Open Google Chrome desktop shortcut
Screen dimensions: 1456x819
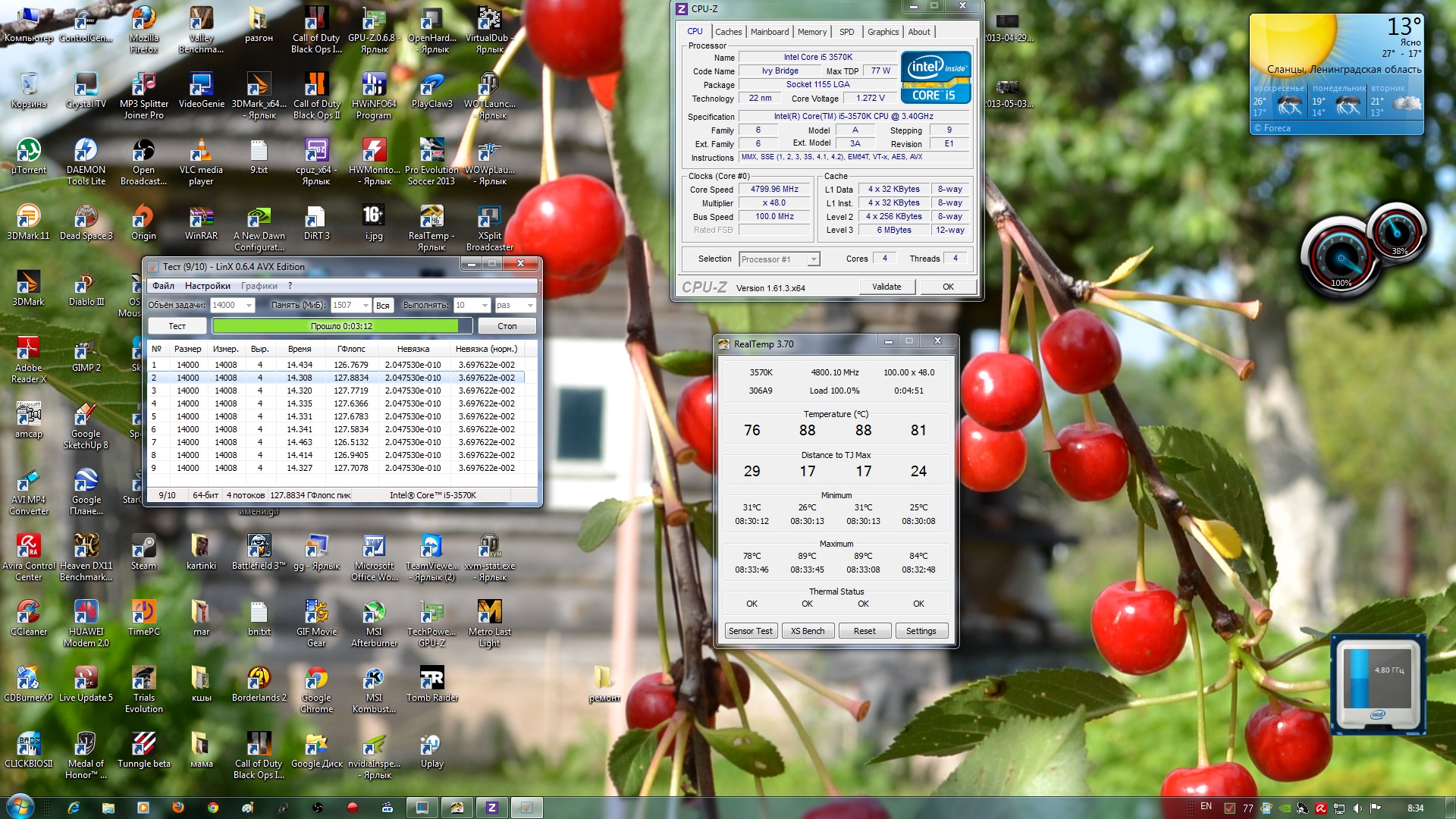(x=316, y=679)
